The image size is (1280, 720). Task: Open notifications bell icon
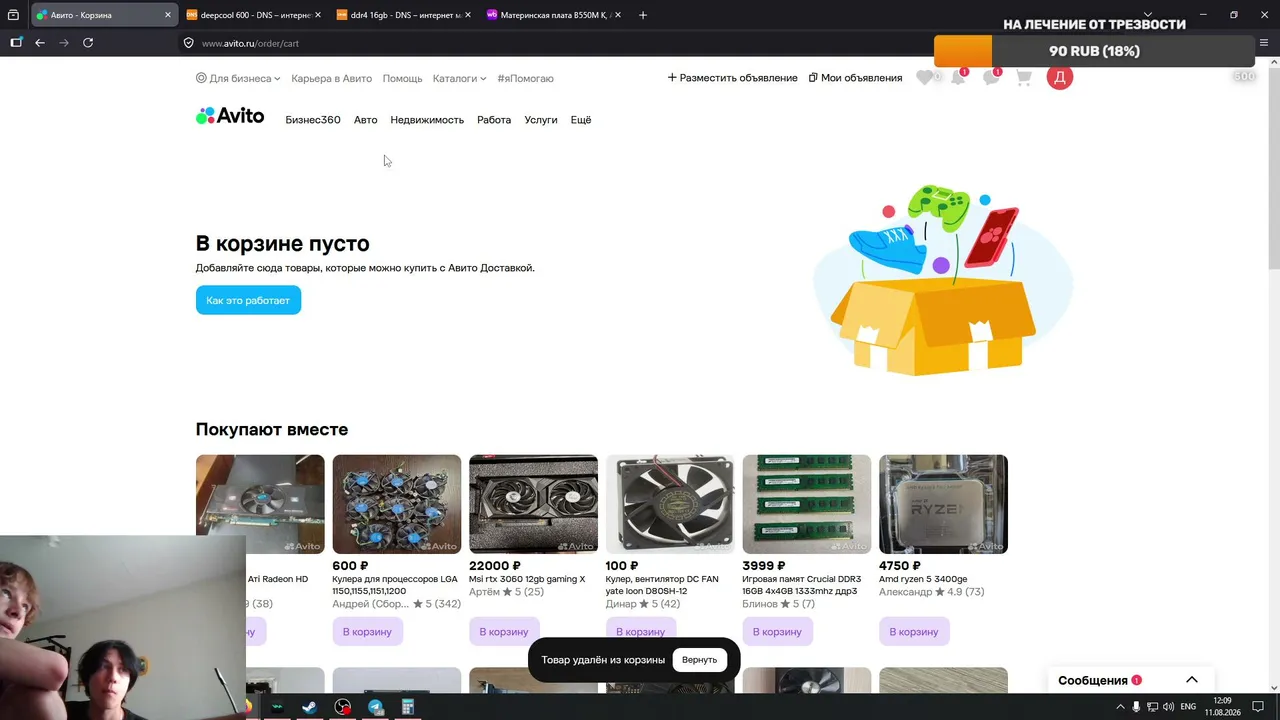pos(958,78)
